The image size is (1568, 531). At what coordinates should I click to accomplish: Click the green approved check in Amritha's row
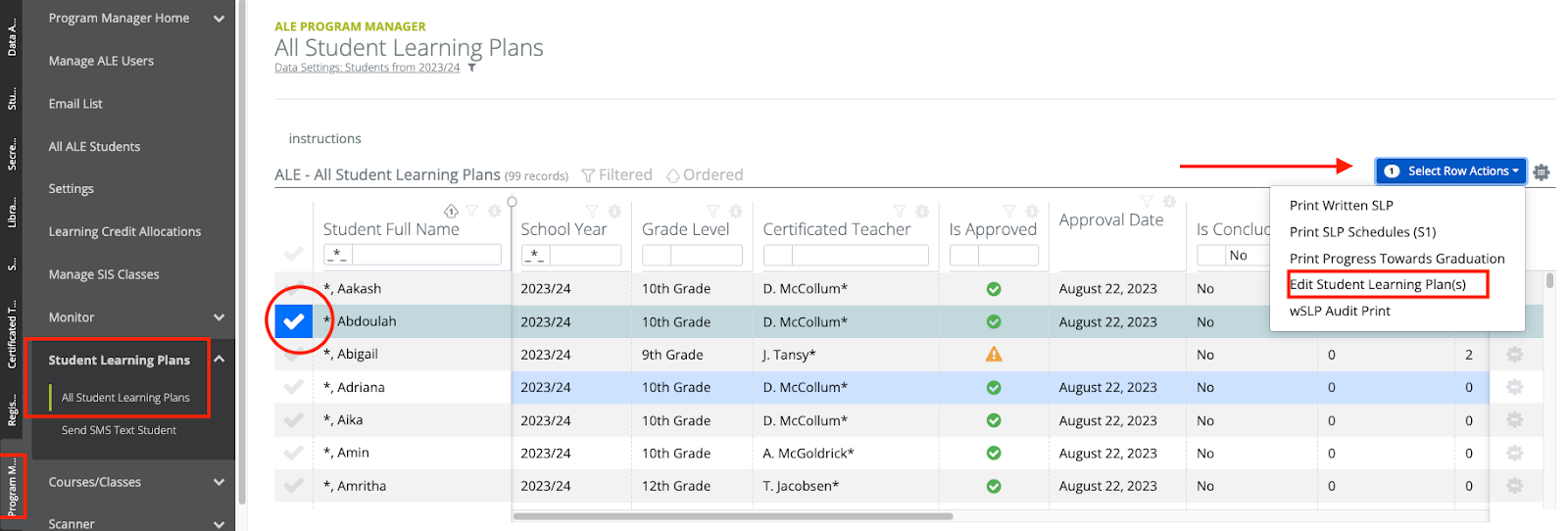pos(994,486)
